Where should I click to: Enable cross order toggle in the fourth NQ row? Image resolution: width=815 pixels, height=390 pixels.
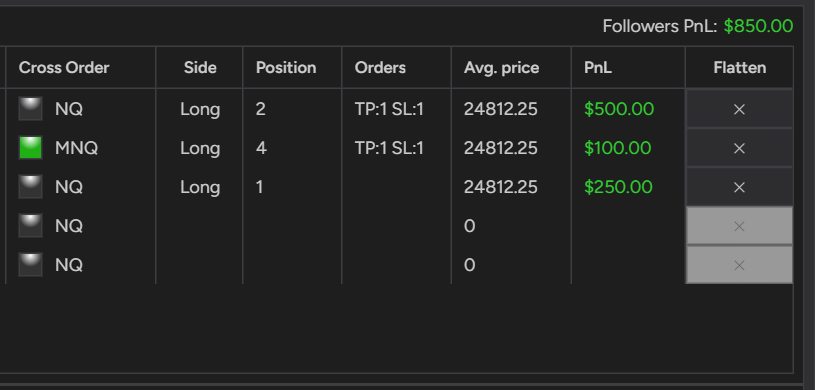31,226
